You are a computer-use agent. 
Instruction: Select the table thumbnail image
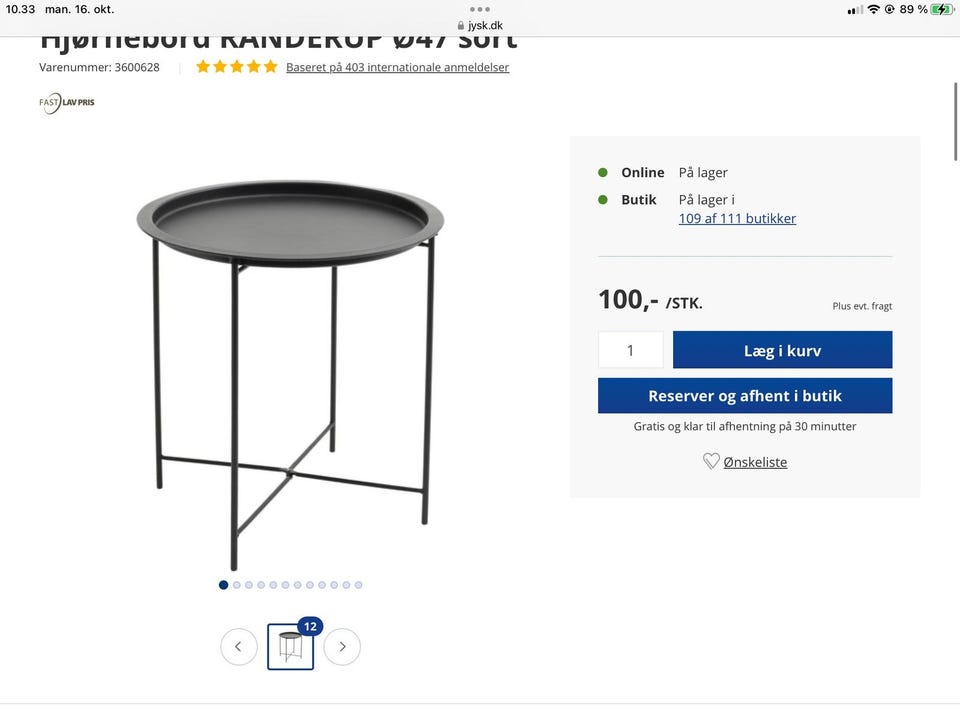[291, 647]
